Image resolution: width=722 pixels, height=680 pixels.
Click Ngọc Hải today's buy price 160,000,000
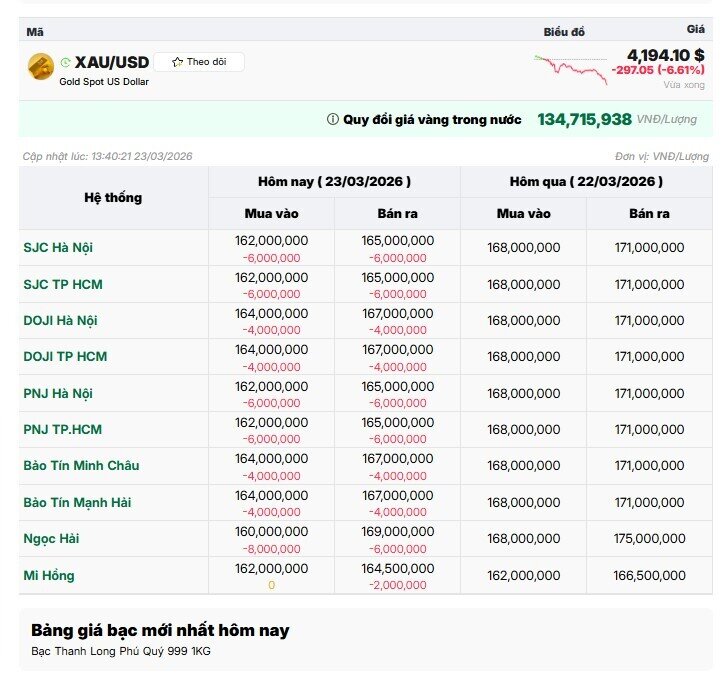pos(271,532)
